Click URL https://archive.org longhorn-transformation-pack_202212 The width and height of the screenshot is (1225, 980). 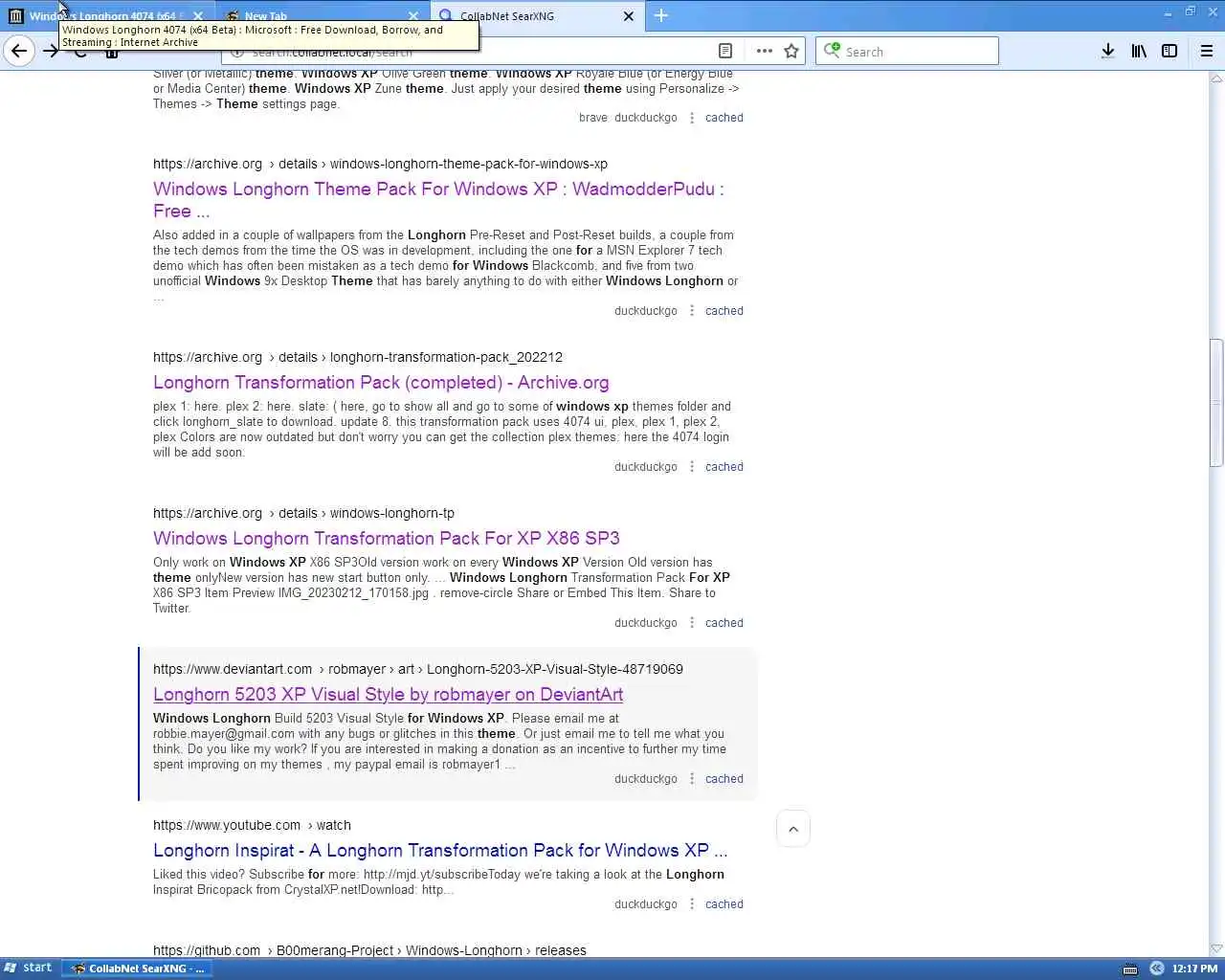(358, 357)
